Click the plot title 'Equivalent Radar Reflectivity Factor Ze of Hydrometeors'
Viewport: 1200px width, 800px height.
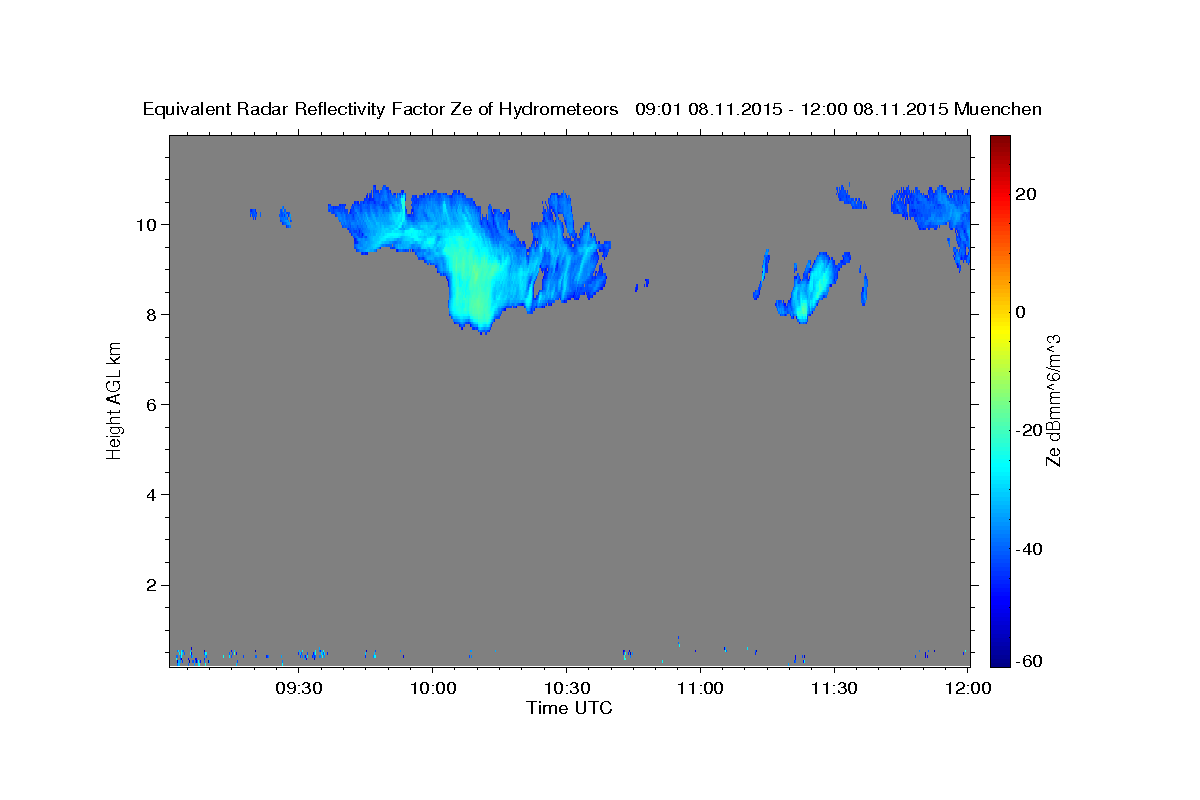[x=381, y=110]
